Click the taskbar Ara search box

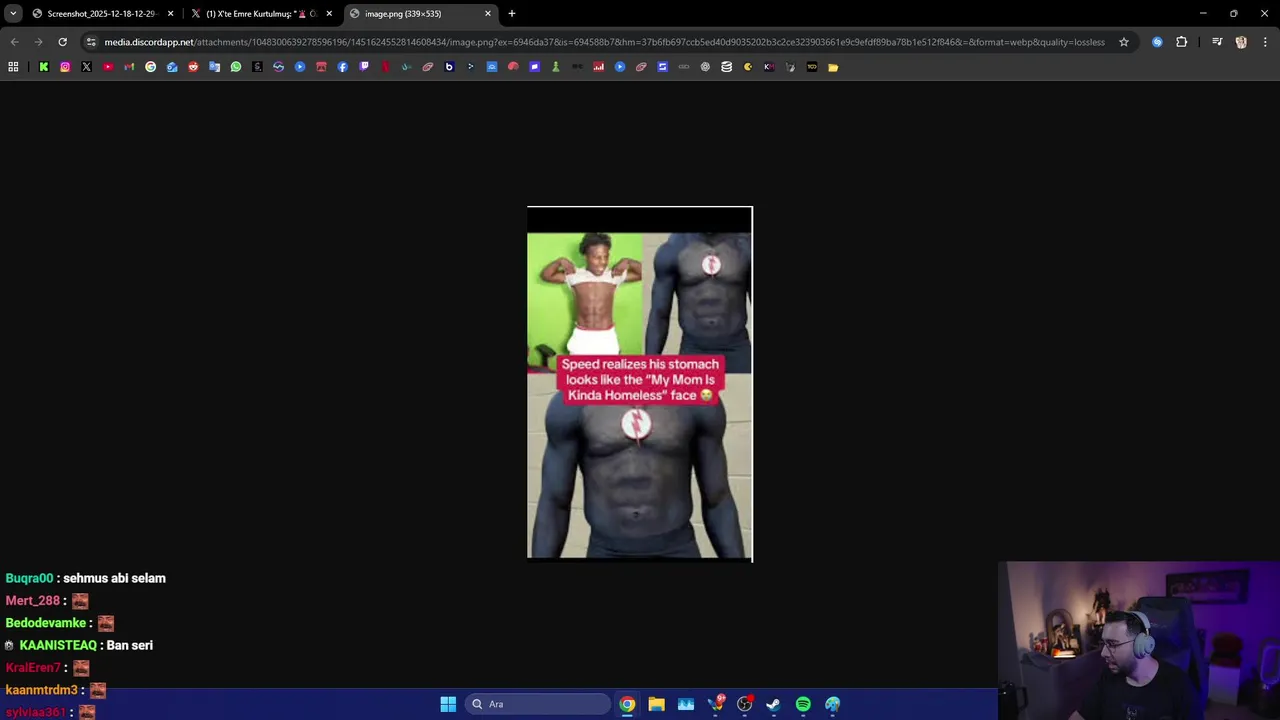point(538,704)
